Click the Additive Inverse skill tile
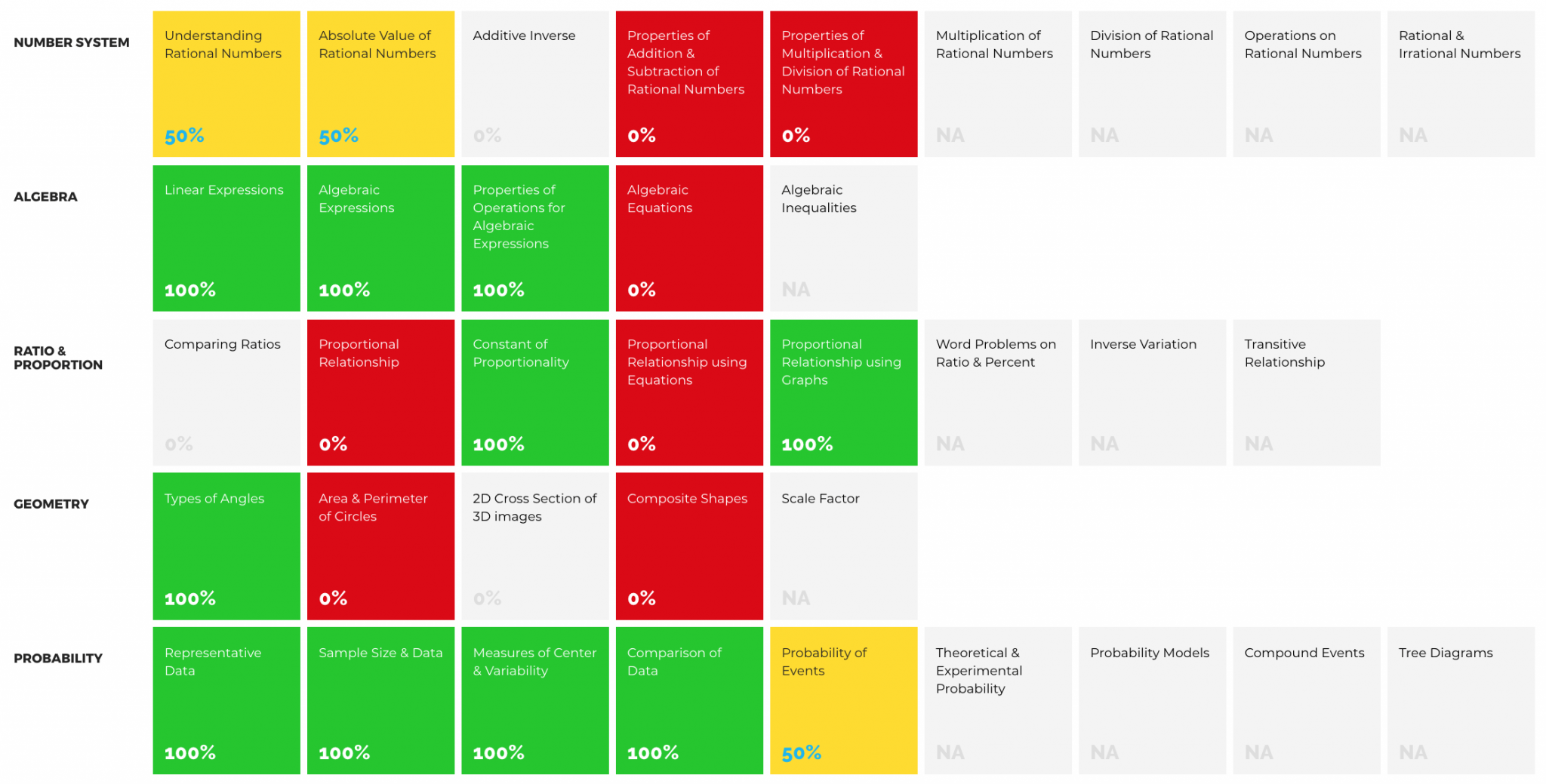The image size is (1546, 784). tap(534, 84)
